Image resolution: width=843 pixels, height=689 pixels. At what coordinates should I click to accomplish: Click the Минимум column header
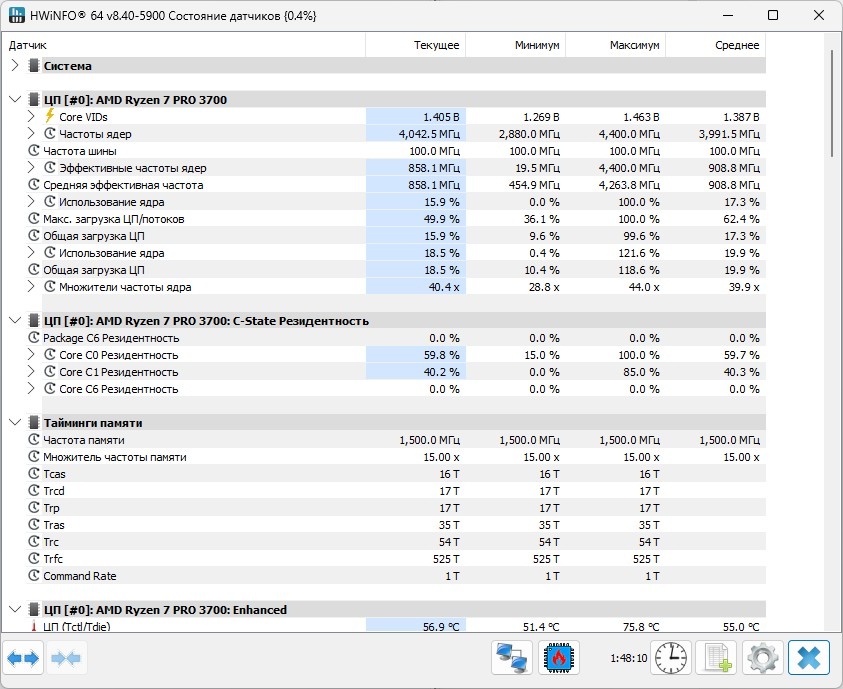tap(516, 45)
